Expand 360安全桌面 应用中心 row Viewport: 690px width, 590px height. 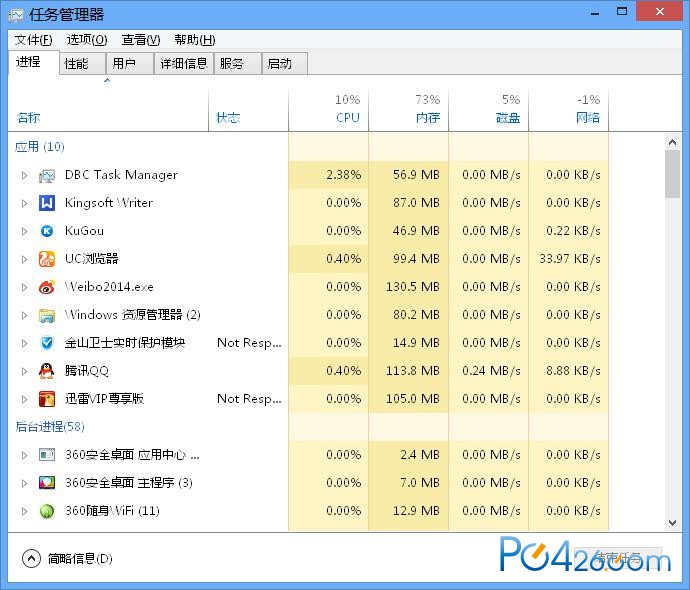[25, 455]
